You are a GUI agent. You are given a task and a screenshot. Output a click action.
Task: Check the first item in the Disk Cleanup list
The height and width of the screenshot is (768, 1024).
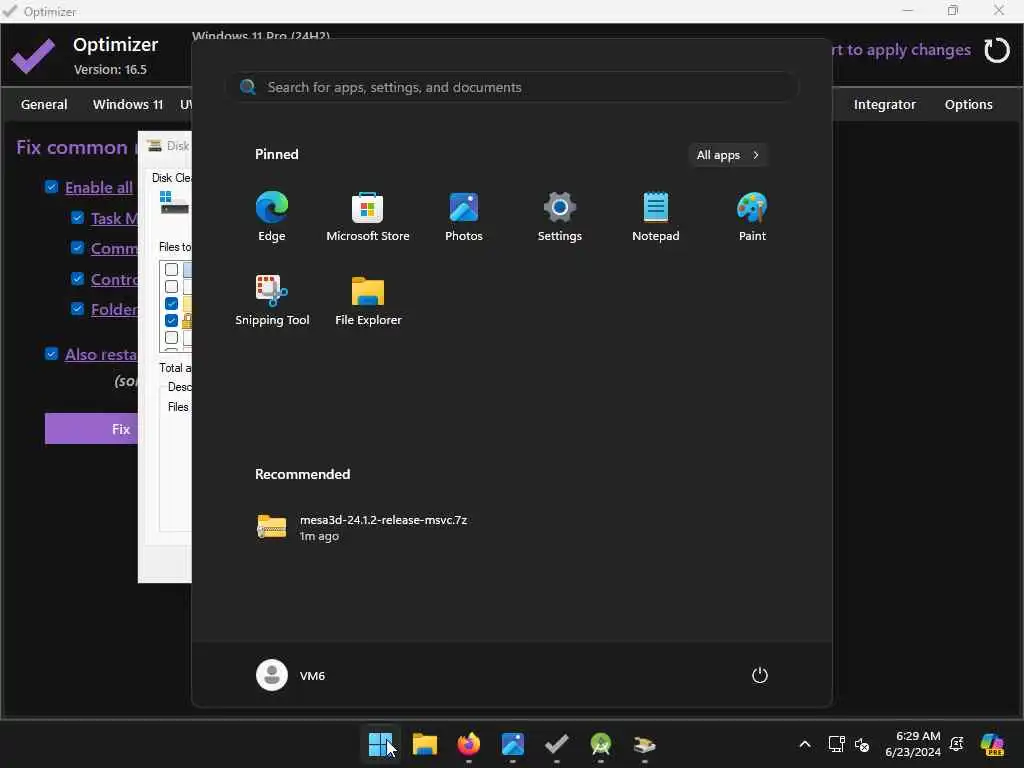[x=171, y=269]
